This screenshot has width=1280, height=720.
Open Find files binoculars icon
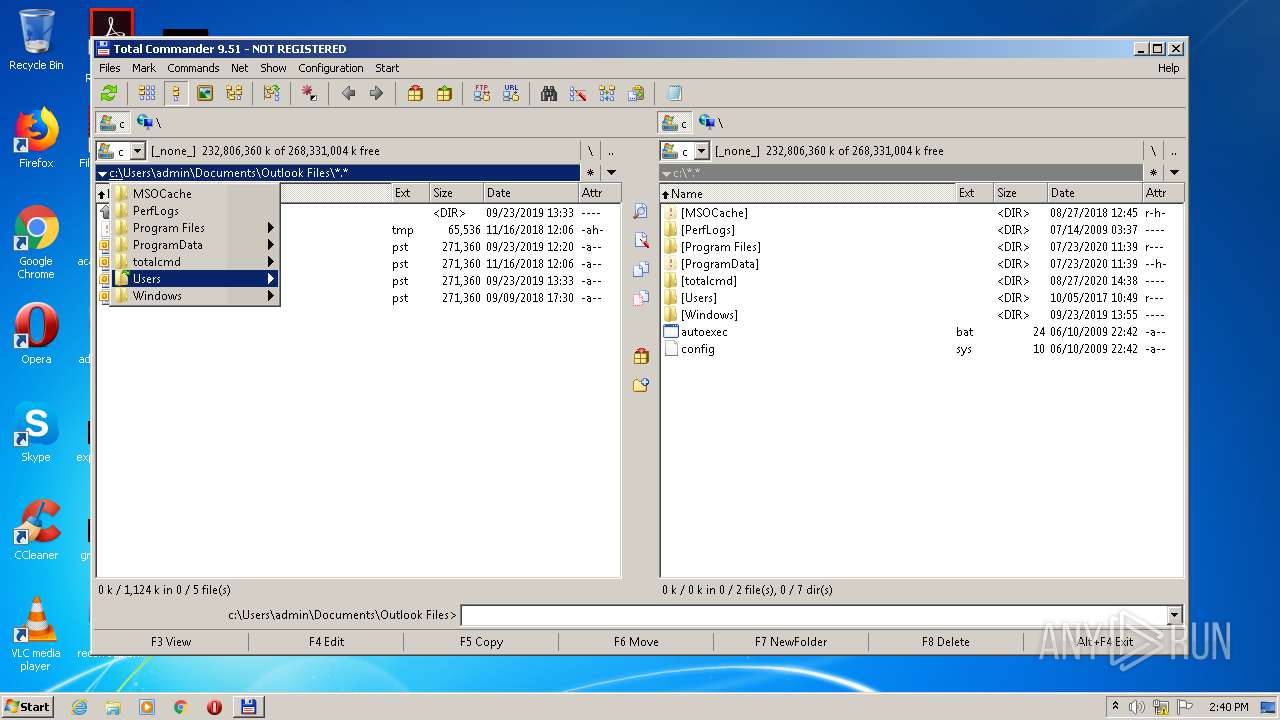549,93
